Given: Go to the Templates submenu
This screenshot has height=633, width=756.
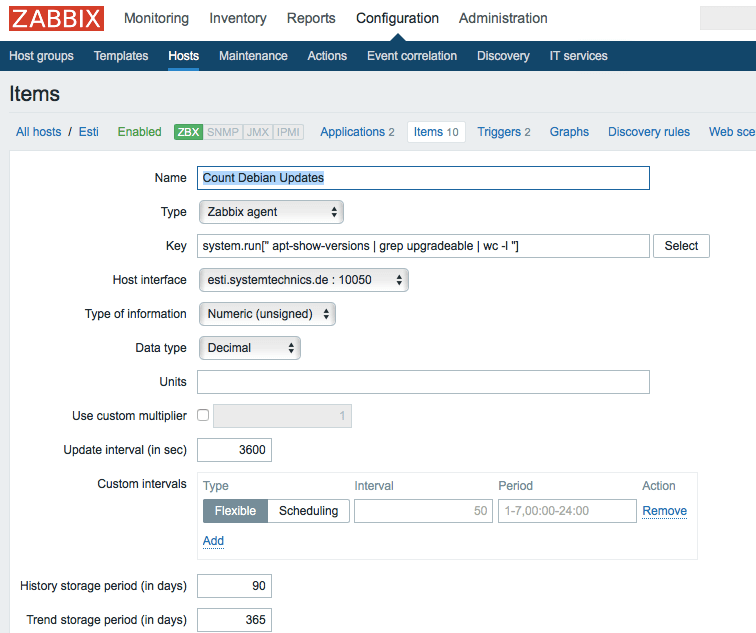Looking at the screenshot, I should click(x=121, y=56).
